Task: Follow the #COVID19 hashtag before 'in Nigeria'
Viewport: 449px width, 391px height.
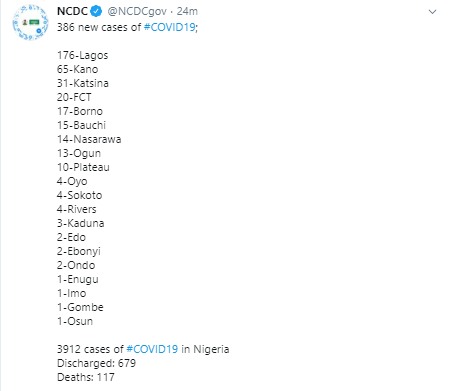Action: coord(152,349)
